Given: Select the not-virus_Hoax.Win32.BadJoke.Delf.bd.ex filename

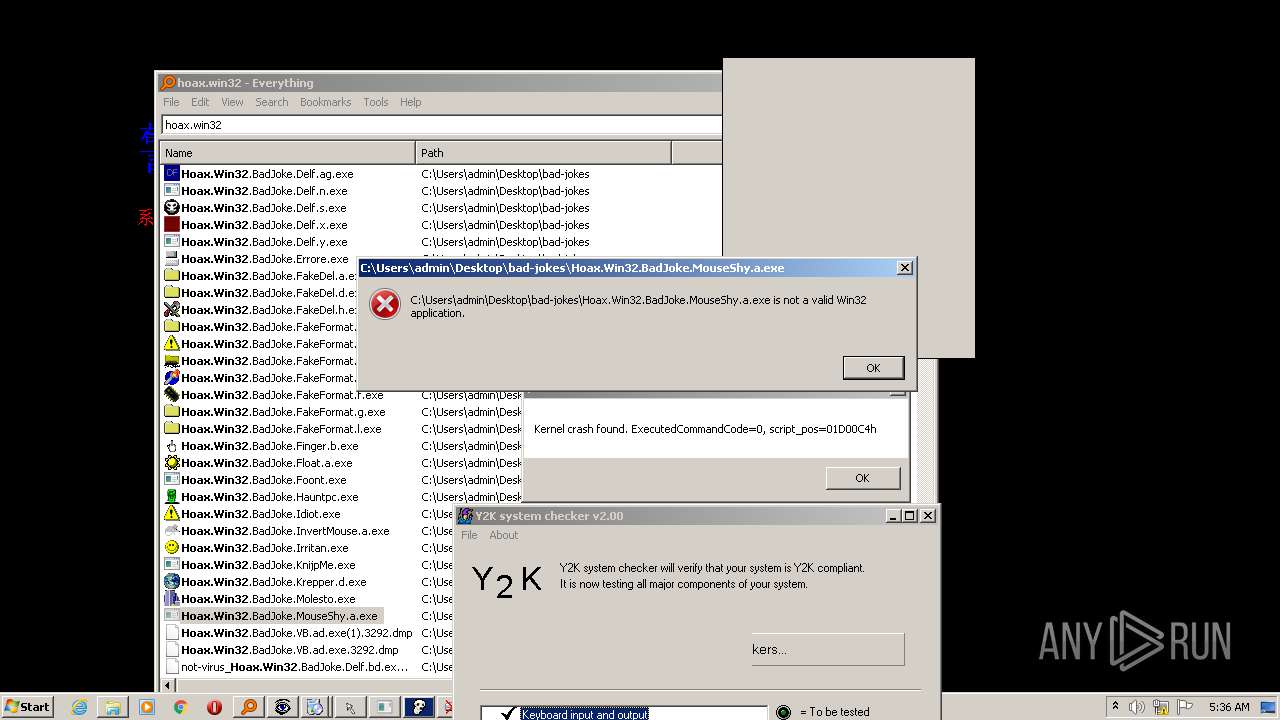Looking at the screenshot, I should [294, 667].
